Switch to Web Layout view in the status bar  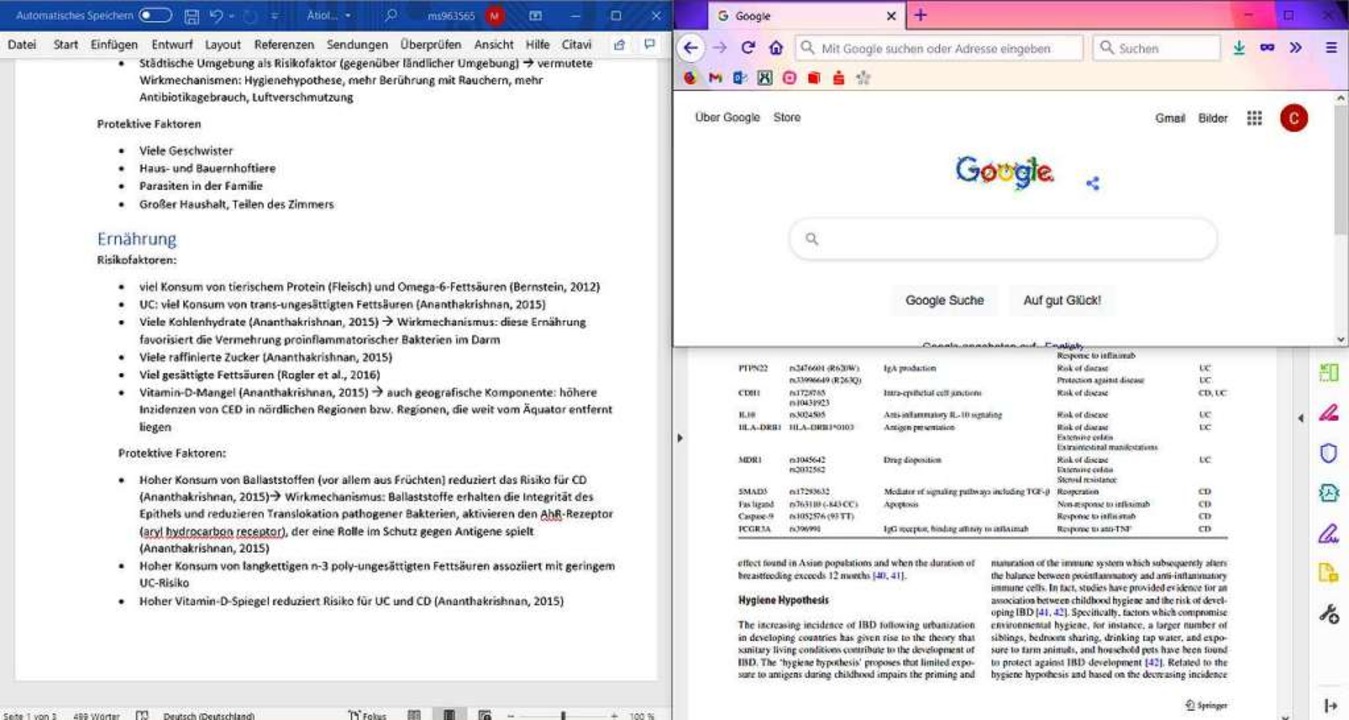coord(485,715)
